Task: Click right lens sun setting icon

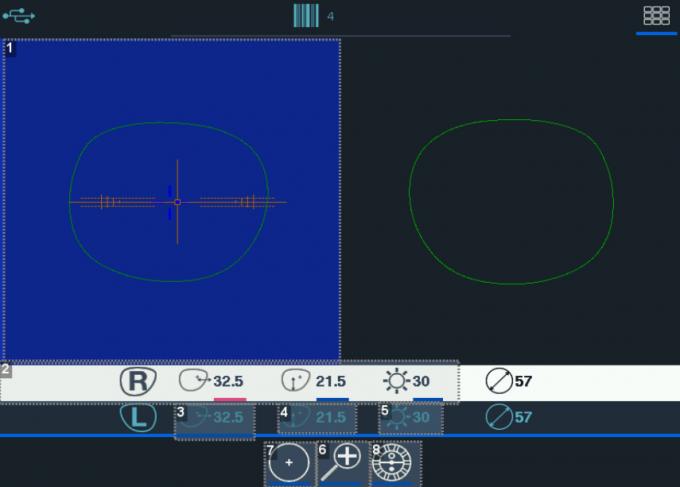Action: click(396, 381)
